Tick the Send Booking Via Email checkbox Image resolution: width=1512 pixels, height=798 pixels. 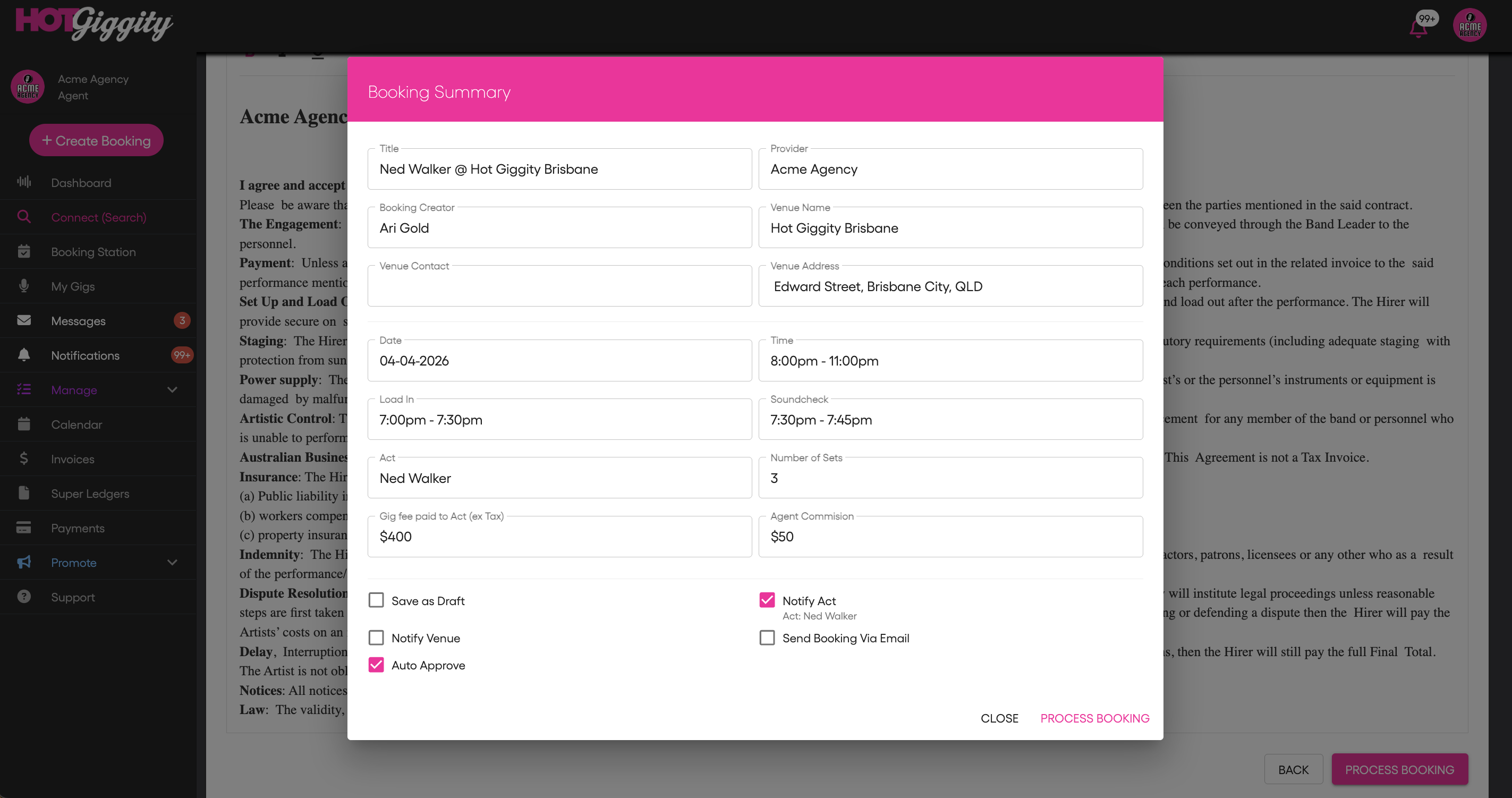coord(767,638)
